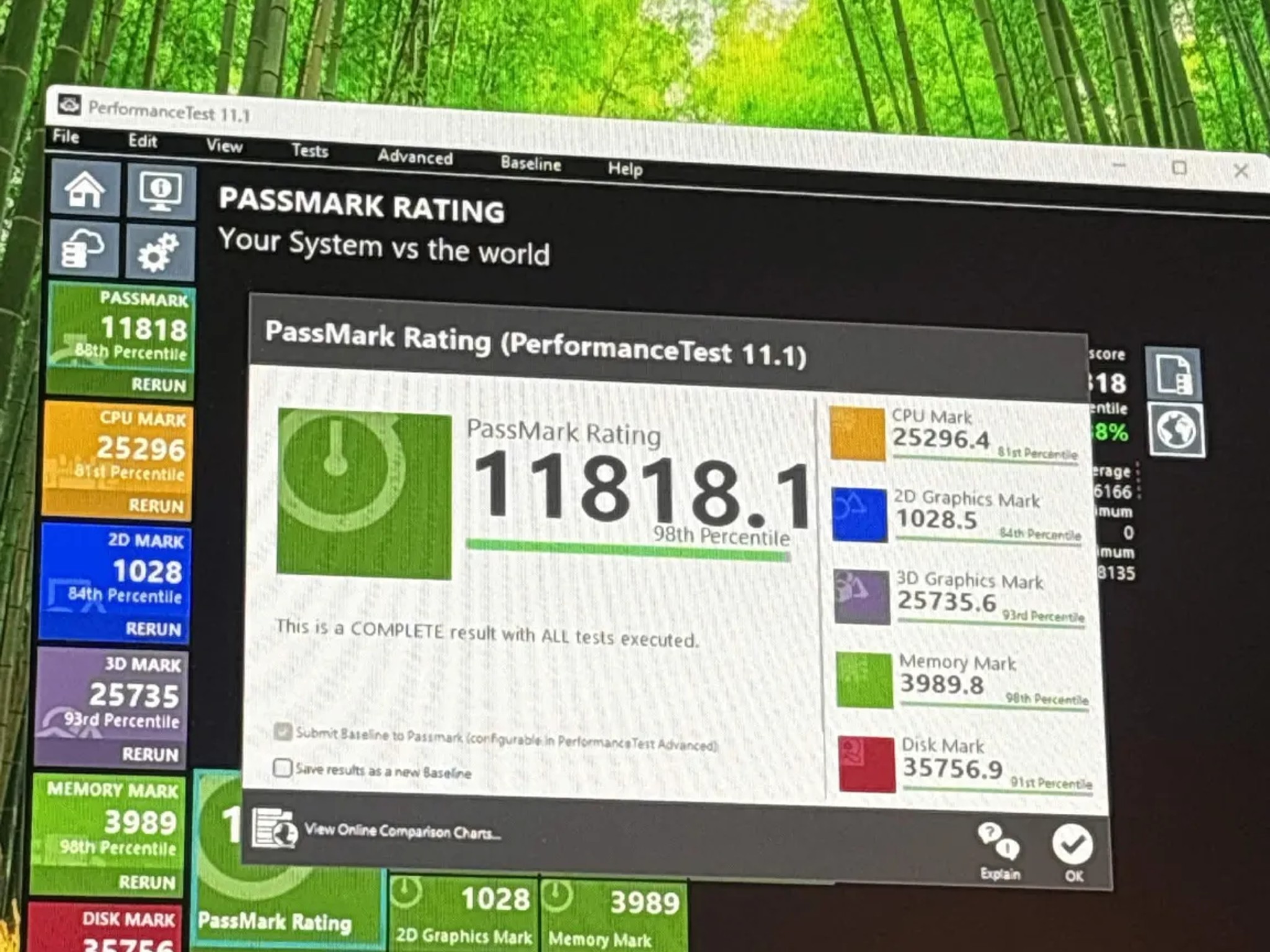
Task: Confirm with the OK checkmark icon
Action: [1072, 845]
